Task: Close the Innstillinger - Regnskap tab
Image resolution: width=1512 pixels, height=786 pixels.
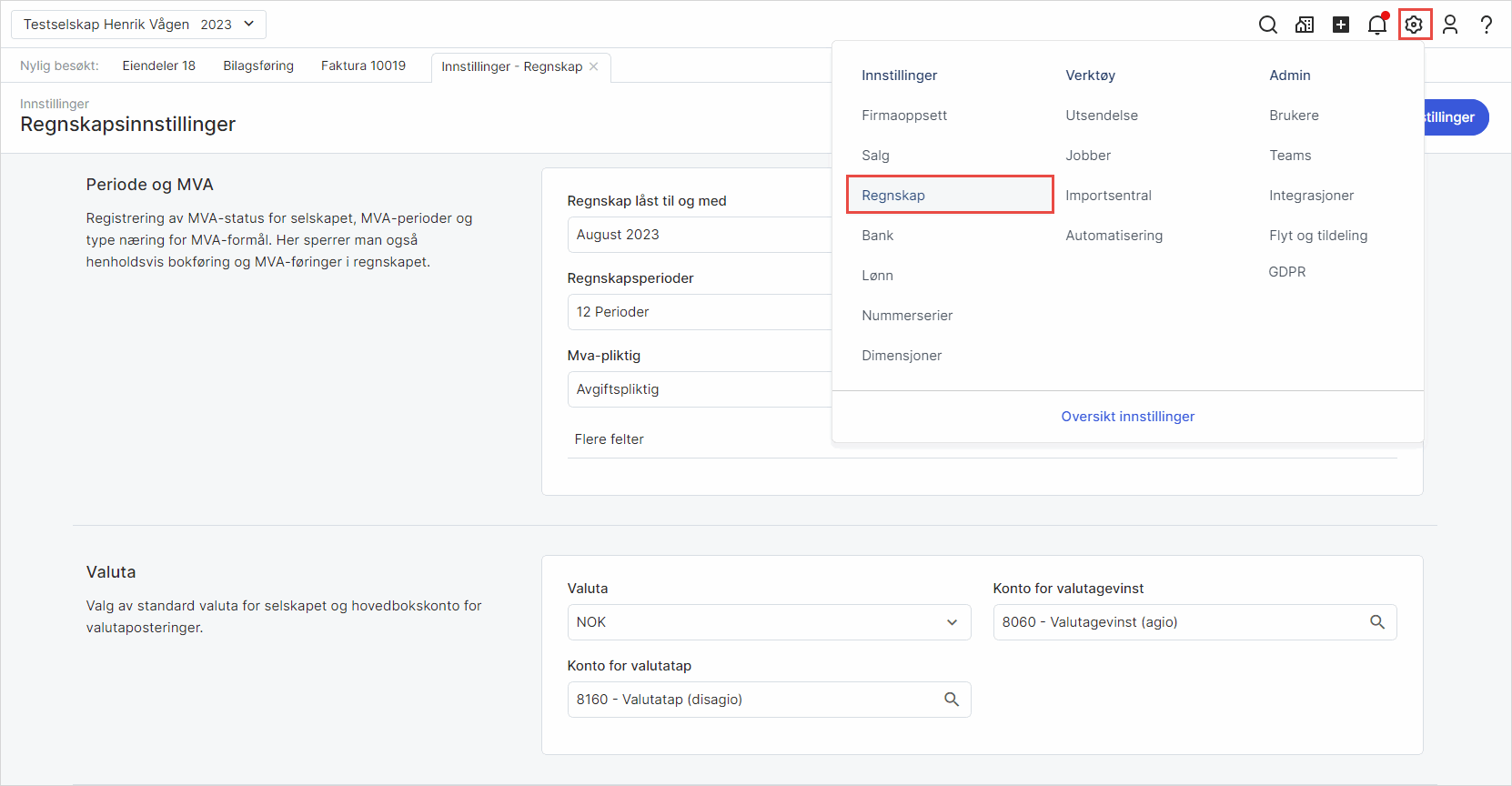Action: pos(594,66)
